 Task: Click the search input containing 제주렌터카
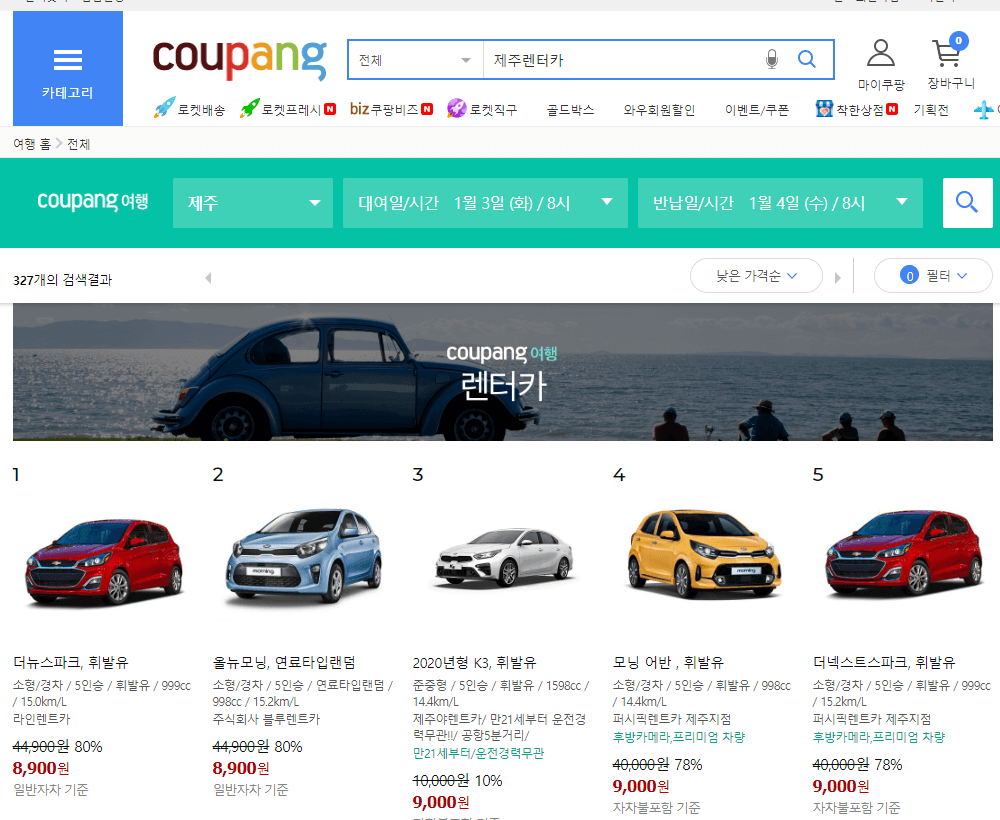pyautogui.click(x=622, y=60)
